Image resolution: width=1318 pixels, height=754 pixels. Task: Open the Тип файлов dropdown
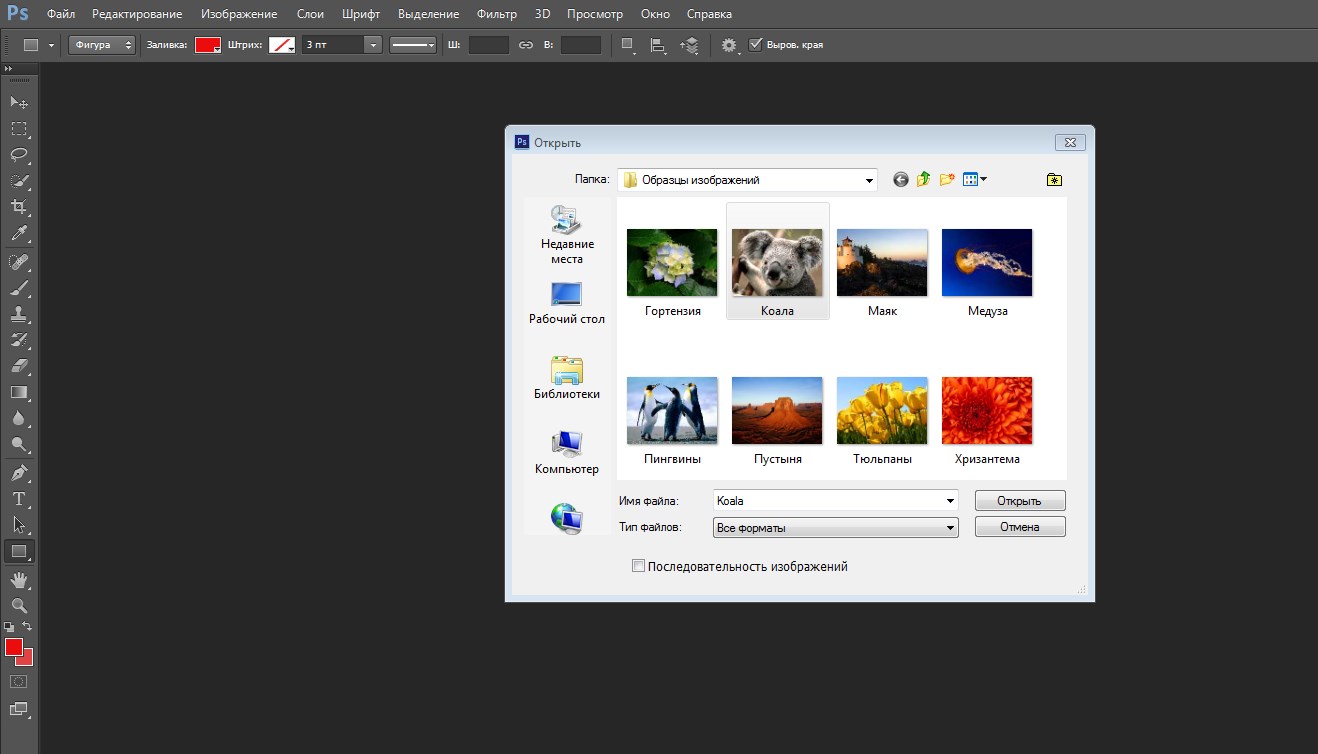950,527
